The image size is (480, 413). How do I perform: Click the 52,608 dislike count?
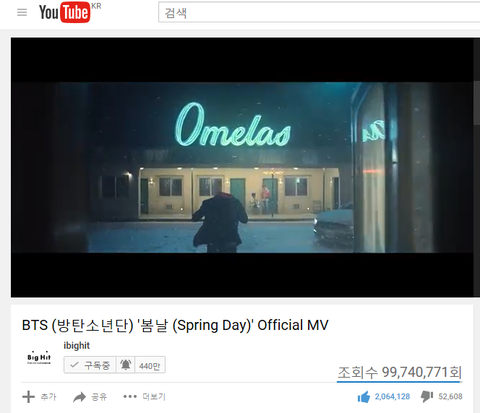click(x=450, y=396)
